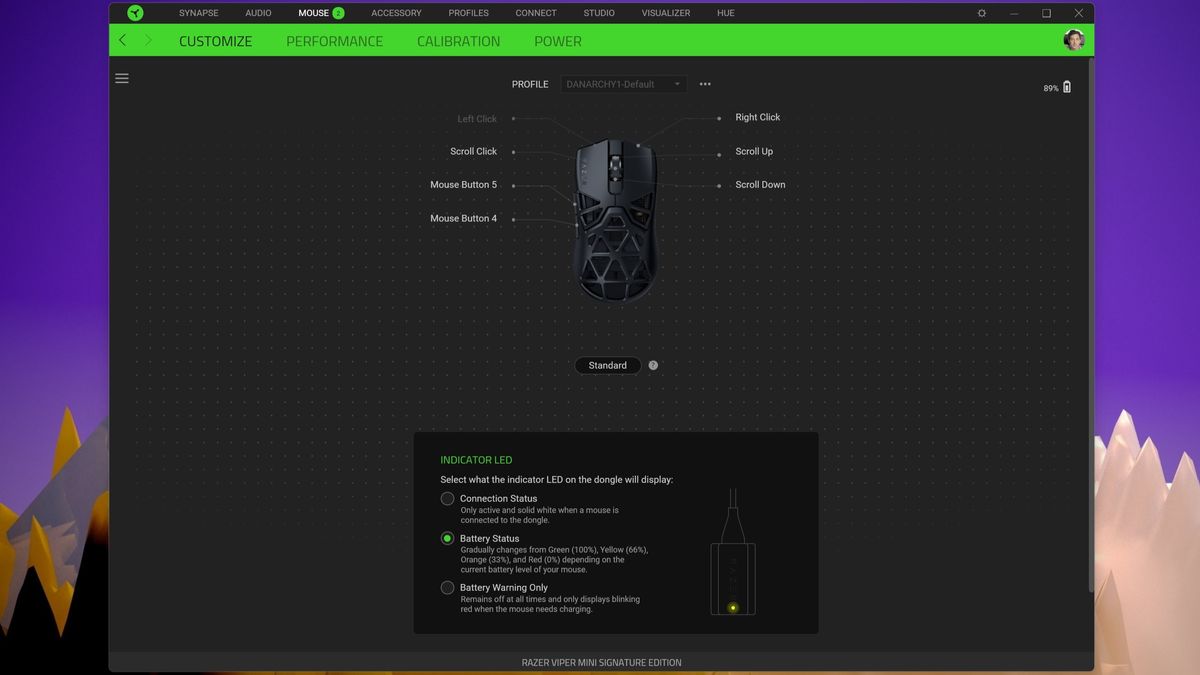Click the forward arrow

click(x=148, y=40)
